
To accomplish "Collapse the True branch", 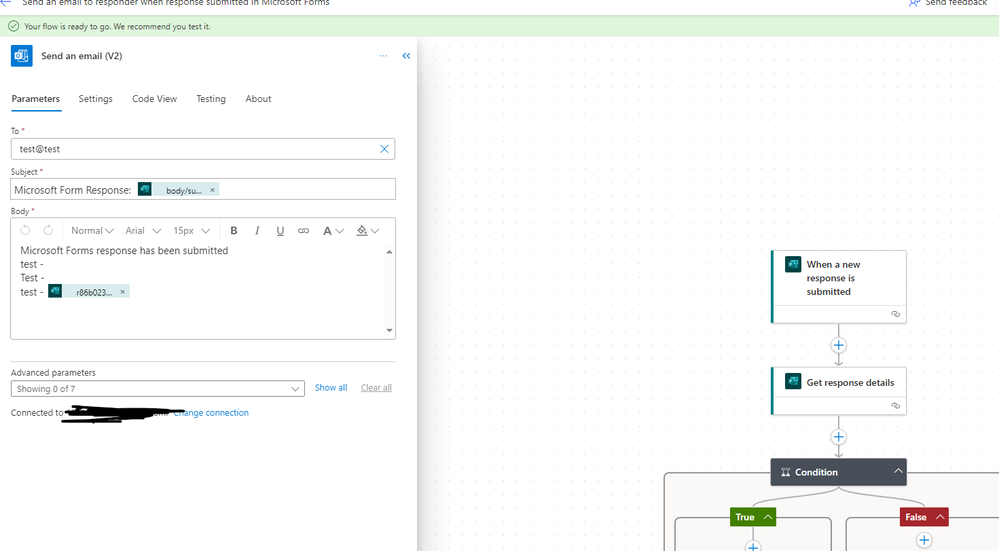I will coord(768,517).
